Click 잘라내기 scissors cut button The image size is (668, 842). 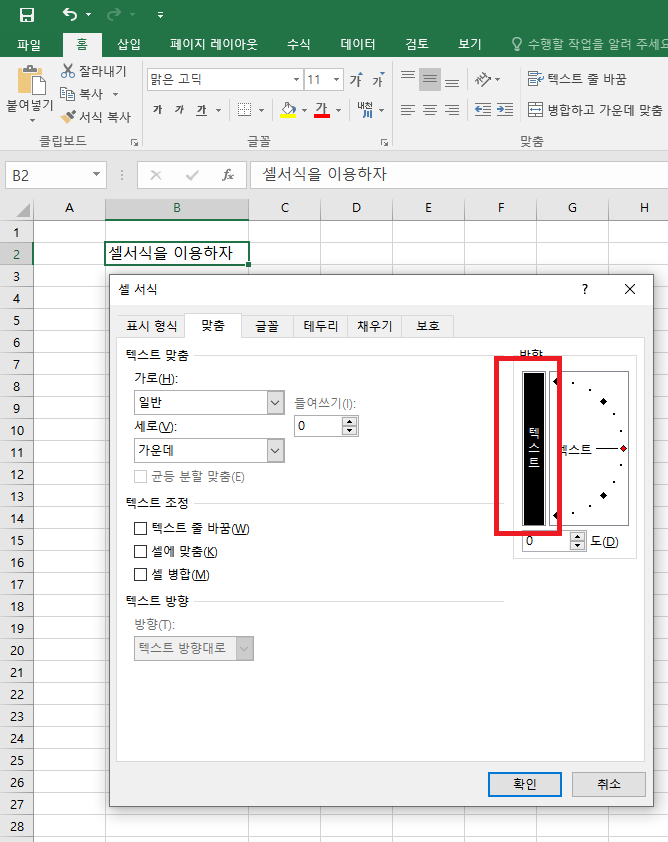(93, 71)
